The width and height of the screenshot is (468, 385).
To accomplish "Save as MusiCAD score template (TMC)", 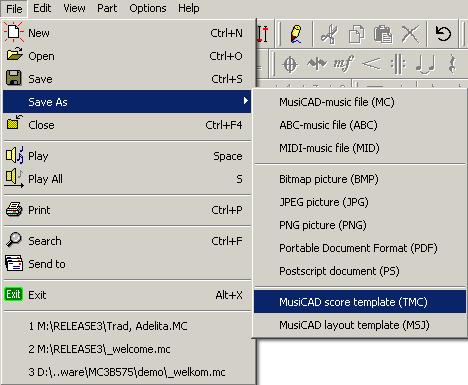I will [360, 302].
